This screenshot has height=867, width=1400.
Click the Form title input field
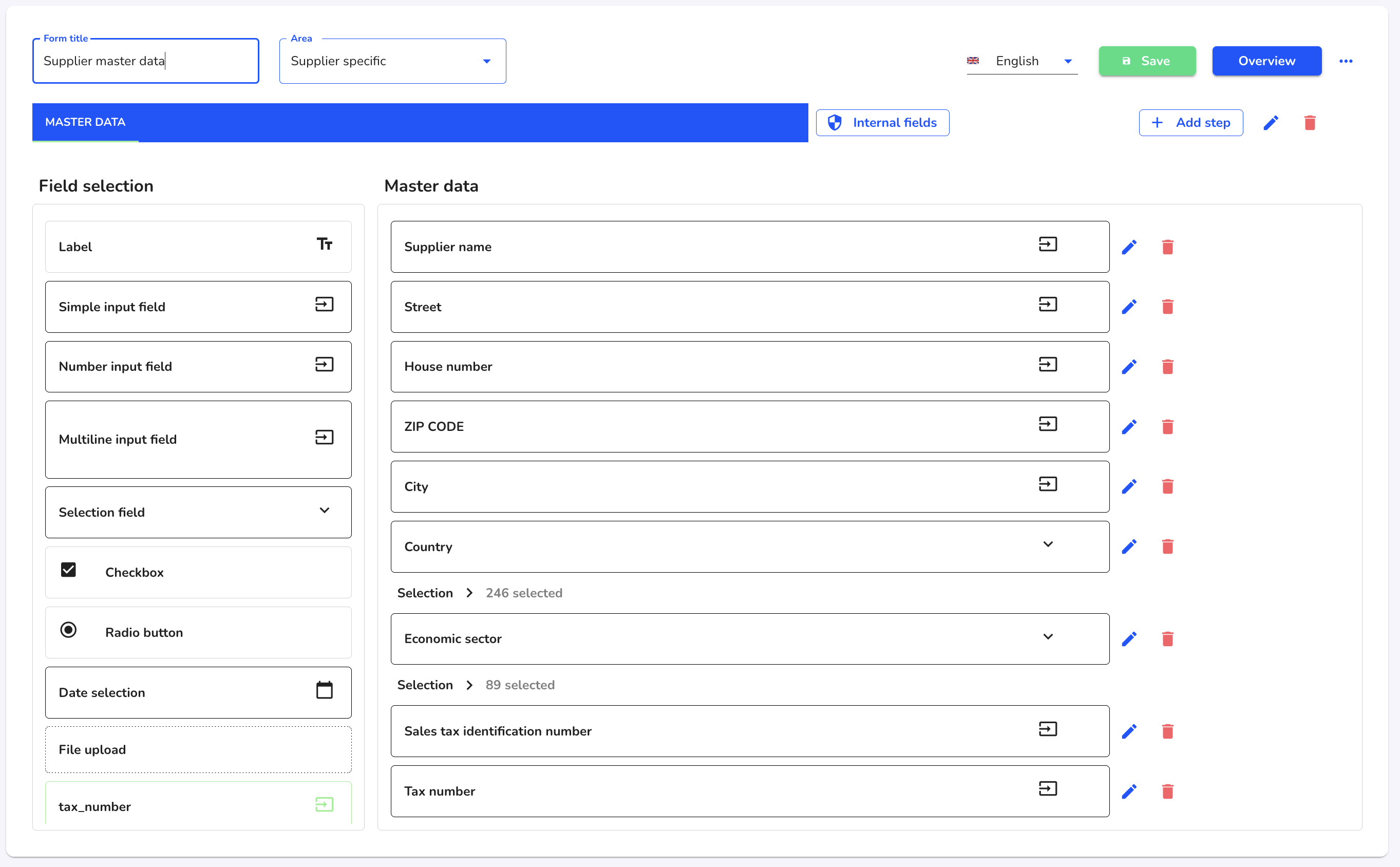(x=146, y=61)
